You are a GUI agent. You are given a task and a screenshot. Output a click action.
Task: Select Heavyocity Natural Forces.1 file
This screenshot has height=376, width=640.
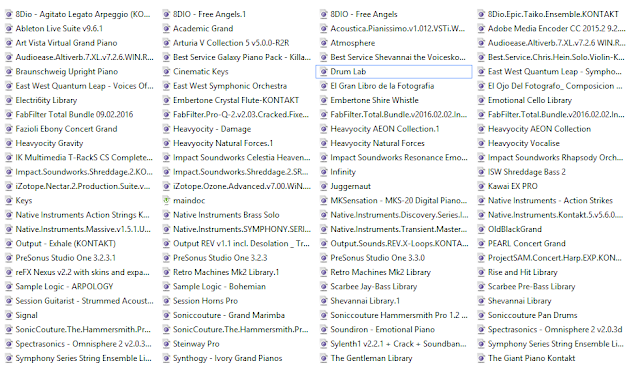223,143
